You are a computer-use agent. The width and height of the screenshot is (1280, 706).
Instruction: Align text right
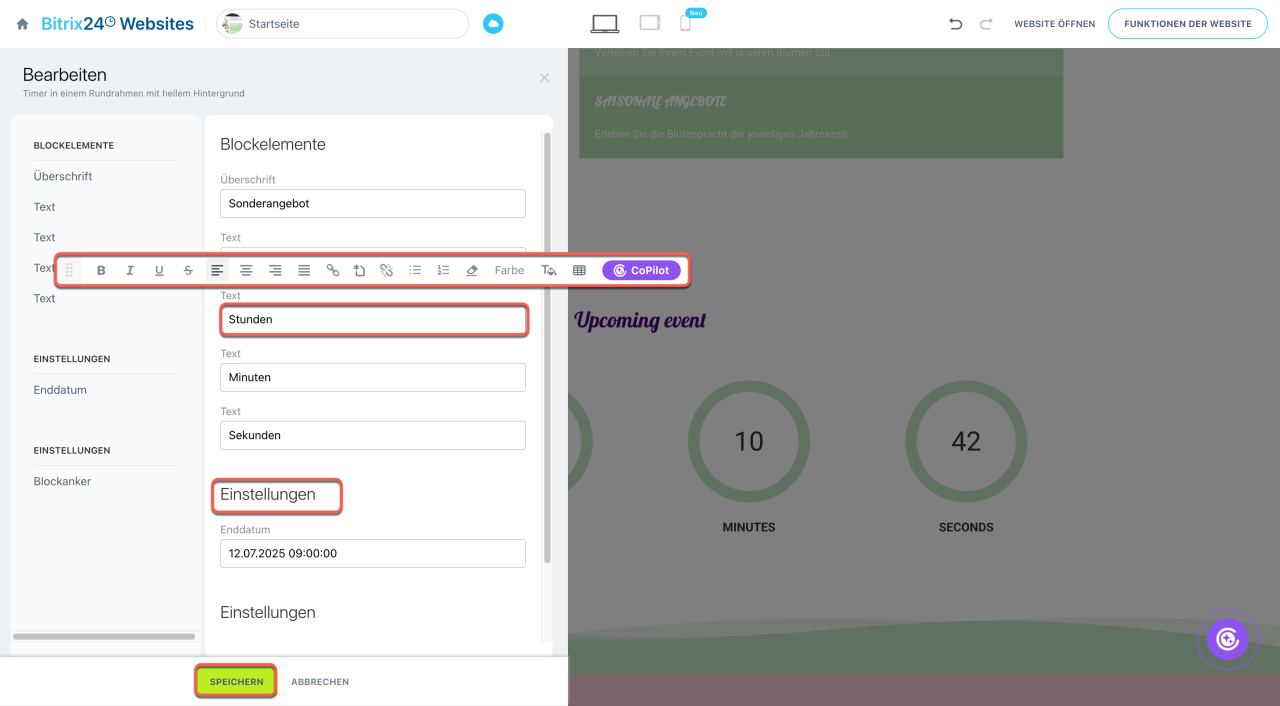tap(275, 270)
